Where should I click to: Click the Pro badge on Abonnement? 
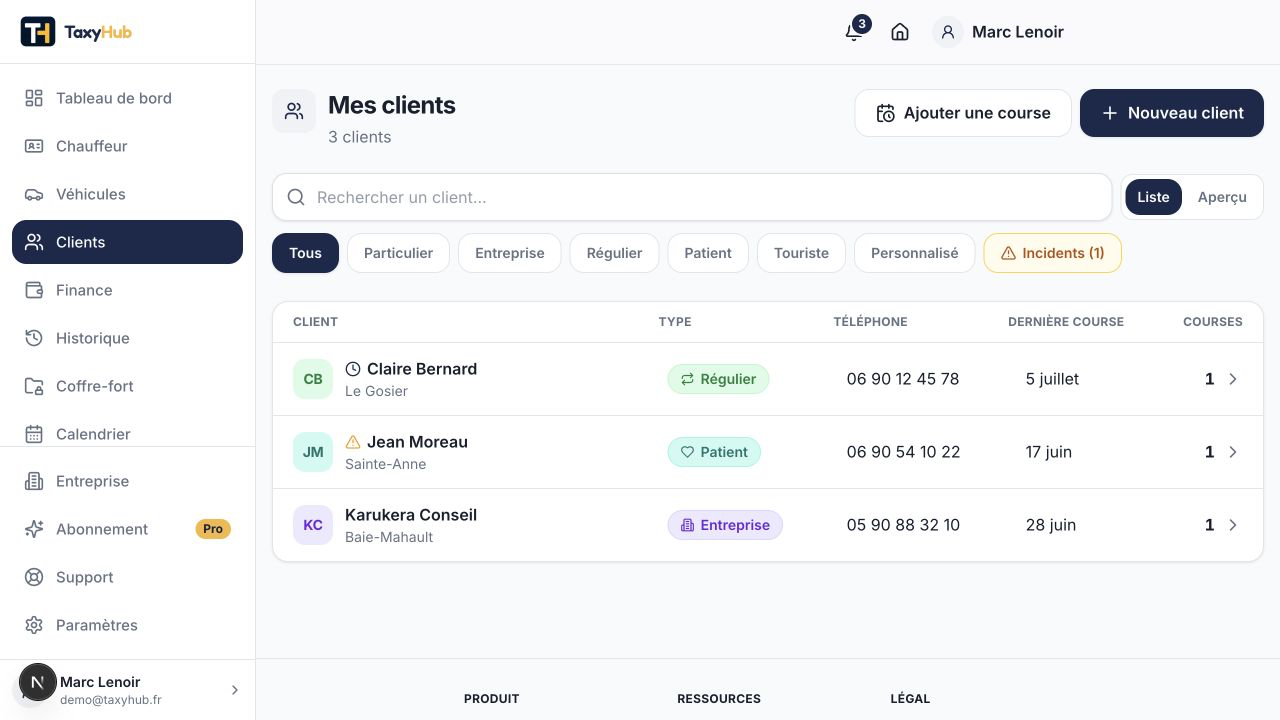213,529
